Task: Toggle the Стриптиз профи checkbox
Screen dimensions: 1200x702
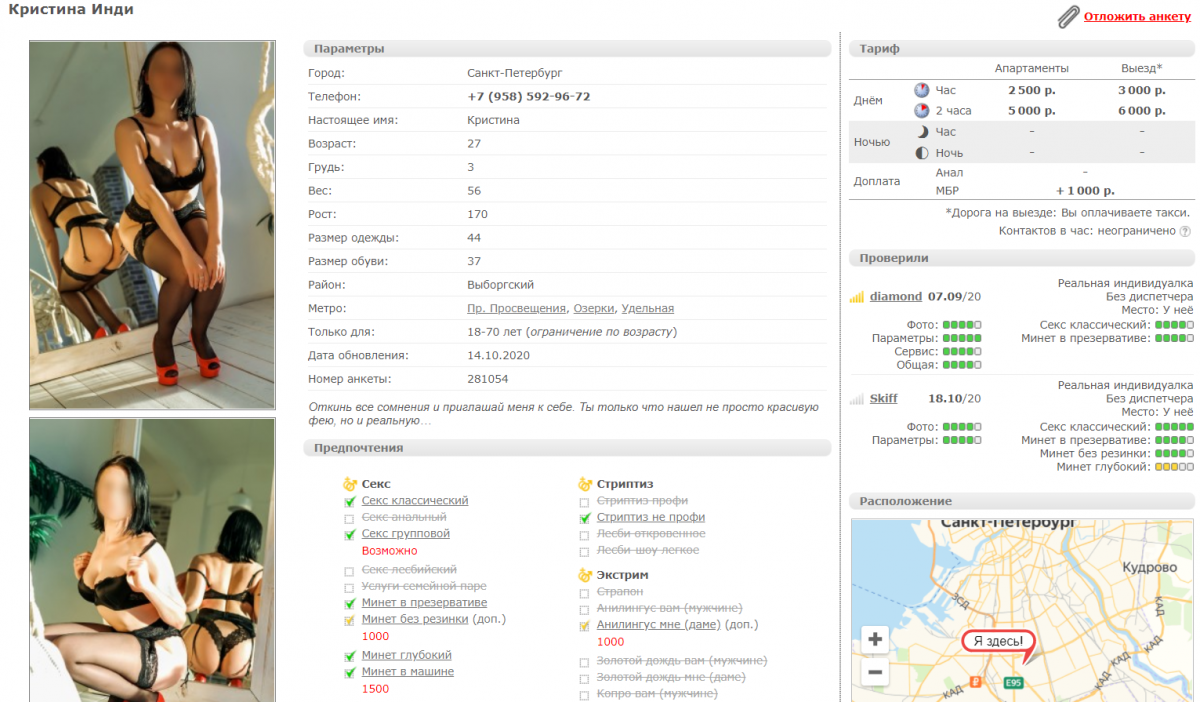Action: point(585,501)
